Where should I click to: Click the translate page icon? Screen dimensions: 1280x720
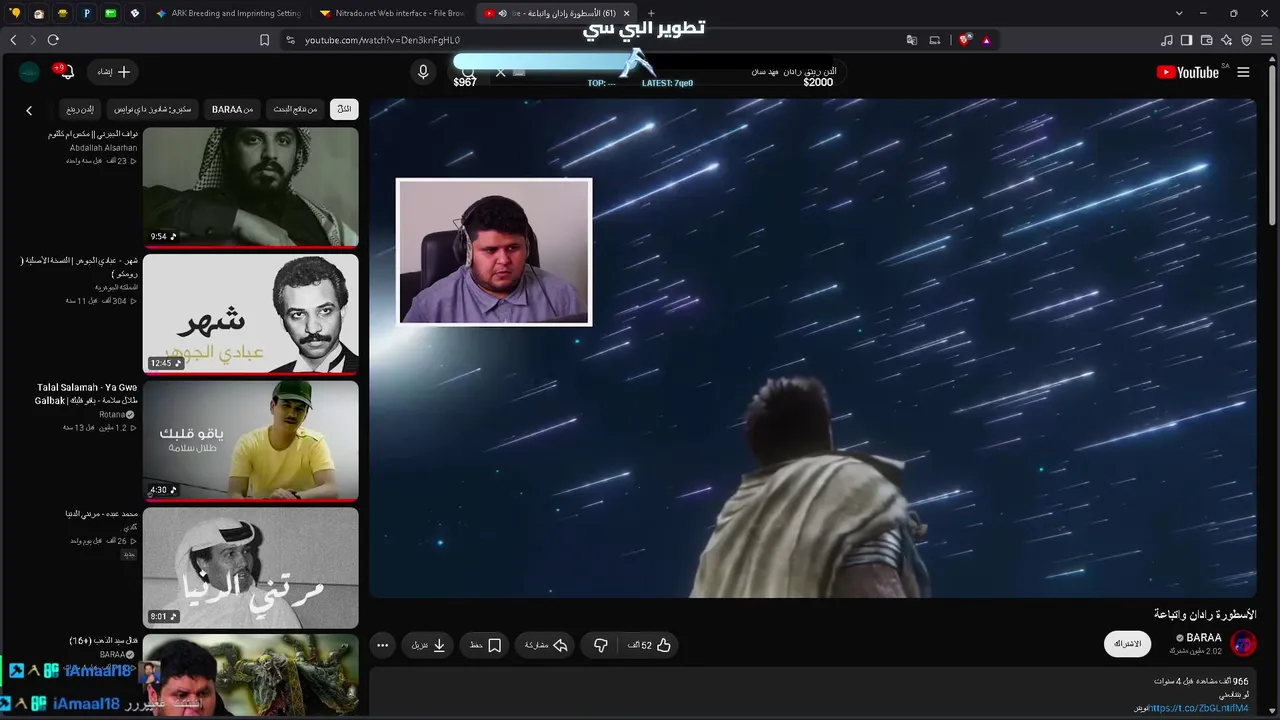pos(912,40)
